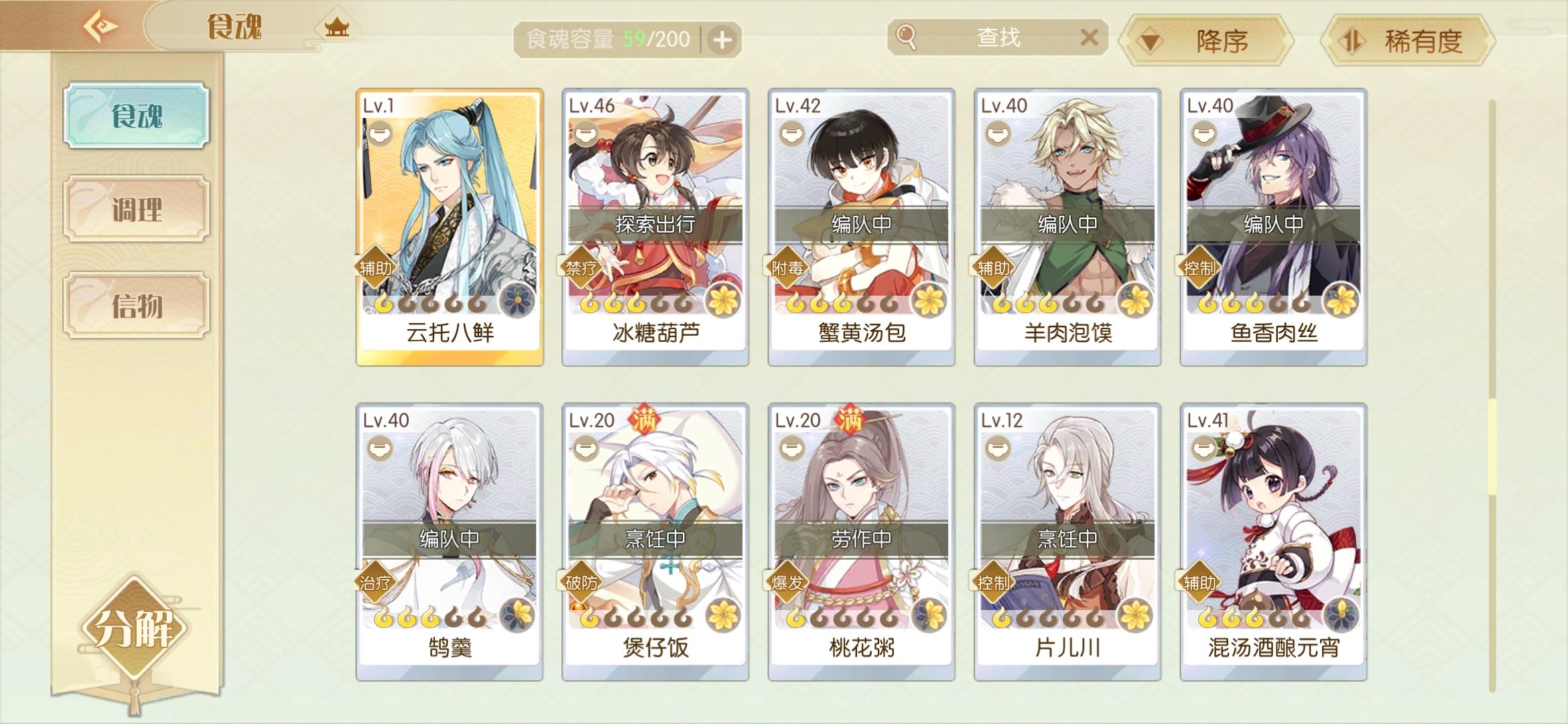Toggle the bowl marker on 蟹黄汤包
1568x724 pixels.
point(792,133)
